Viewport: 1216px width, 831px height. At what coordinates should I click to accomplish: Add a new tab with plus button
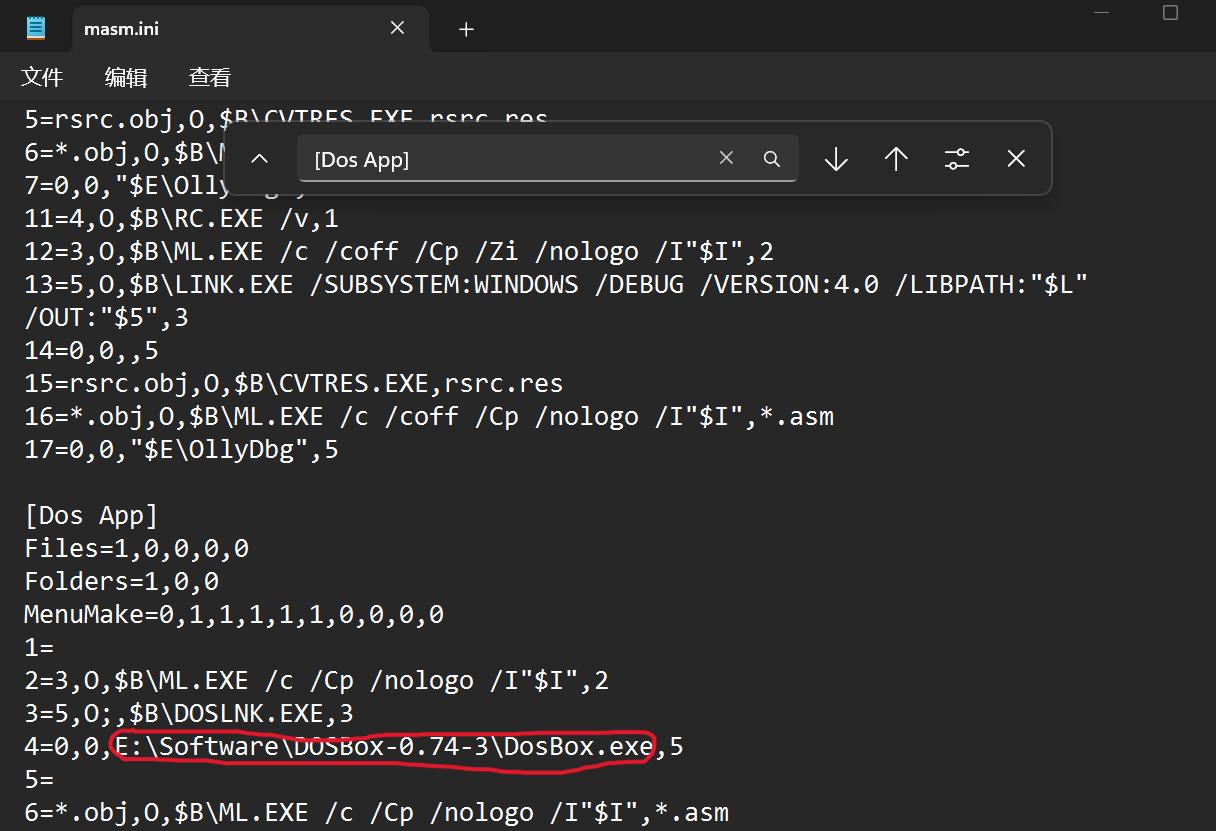tap(465, 29)
